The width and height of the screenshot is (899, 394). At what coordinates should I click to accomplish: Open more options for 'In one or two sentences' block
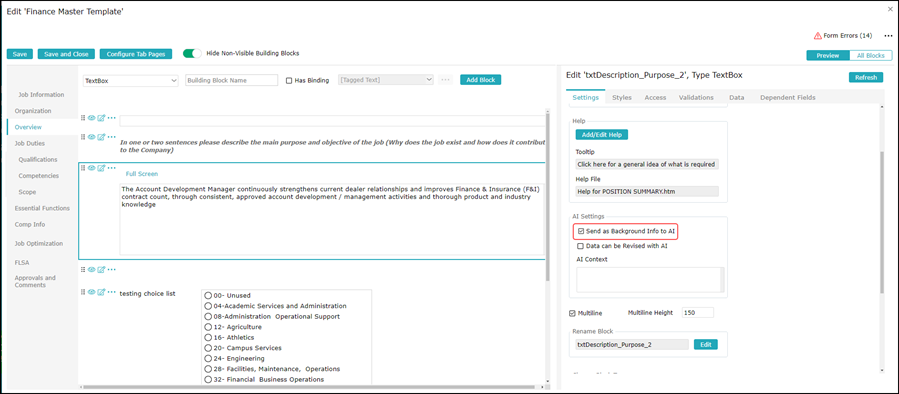(x=112, y=136)
